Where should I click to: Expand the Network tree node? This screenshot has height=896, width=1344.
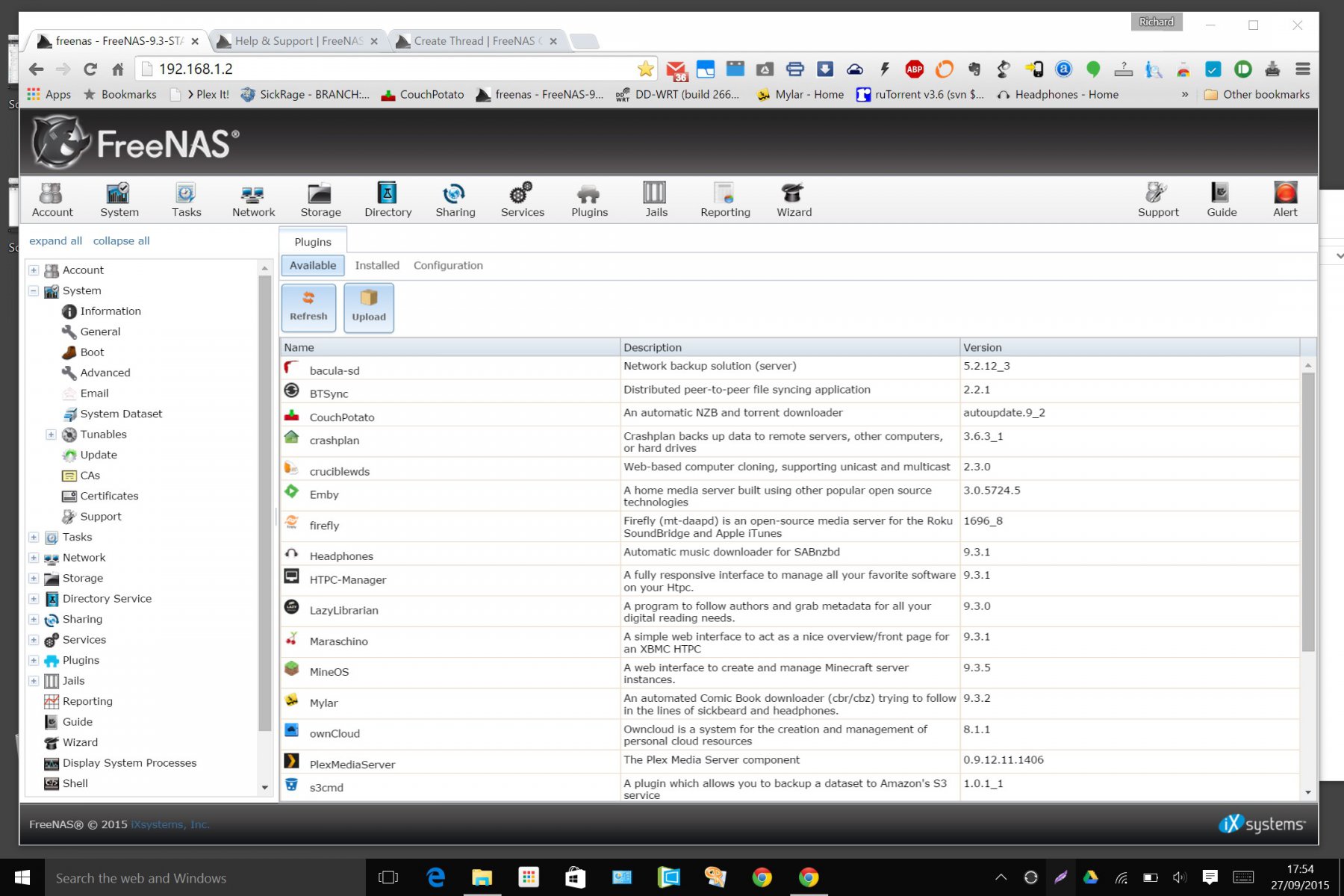coord(34,558)
